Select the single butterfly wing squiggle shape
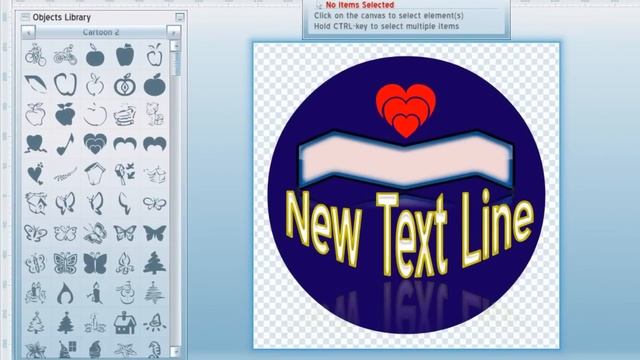640x360 pixels. click(x=125, y=204)
